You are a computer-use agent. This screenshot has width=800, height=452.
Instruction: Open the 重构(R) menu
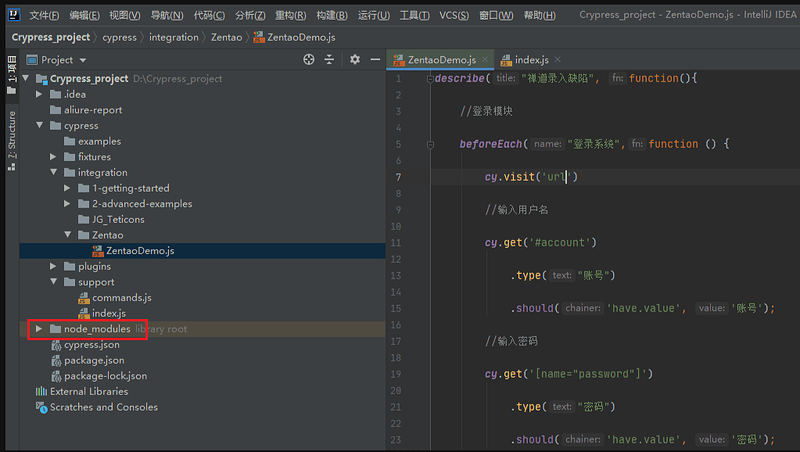290,15
